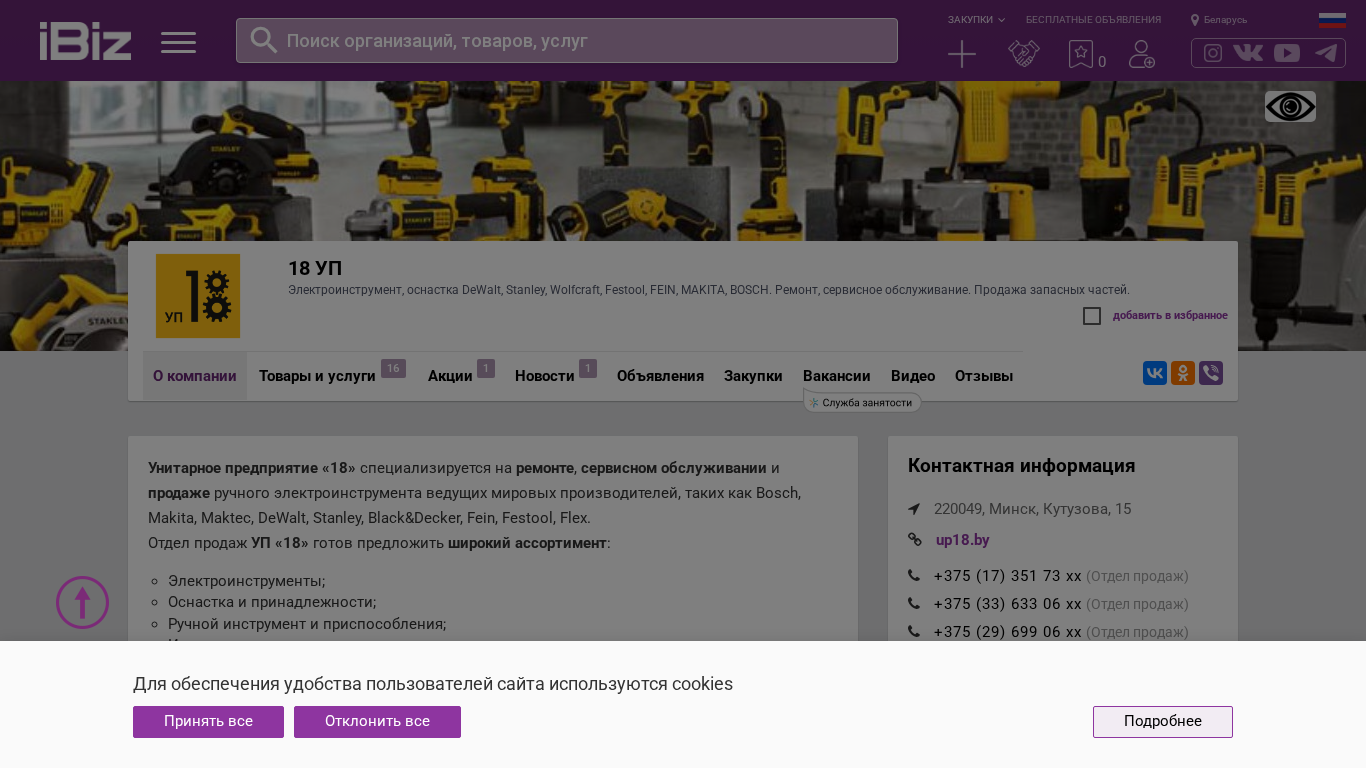Click the 'Оснастка и принадлежности;' list item
The width and height of the screenshot is (1366, 768).
tap(272, 602)
